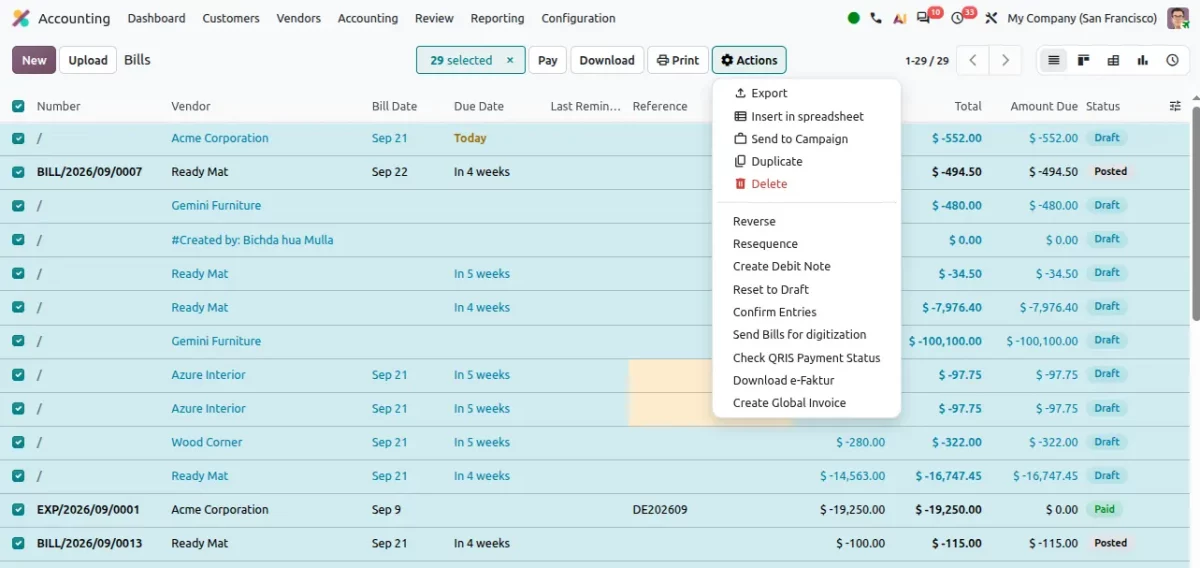Switch to activity view
This screenshot has height=568, width=1200.
1172,60
